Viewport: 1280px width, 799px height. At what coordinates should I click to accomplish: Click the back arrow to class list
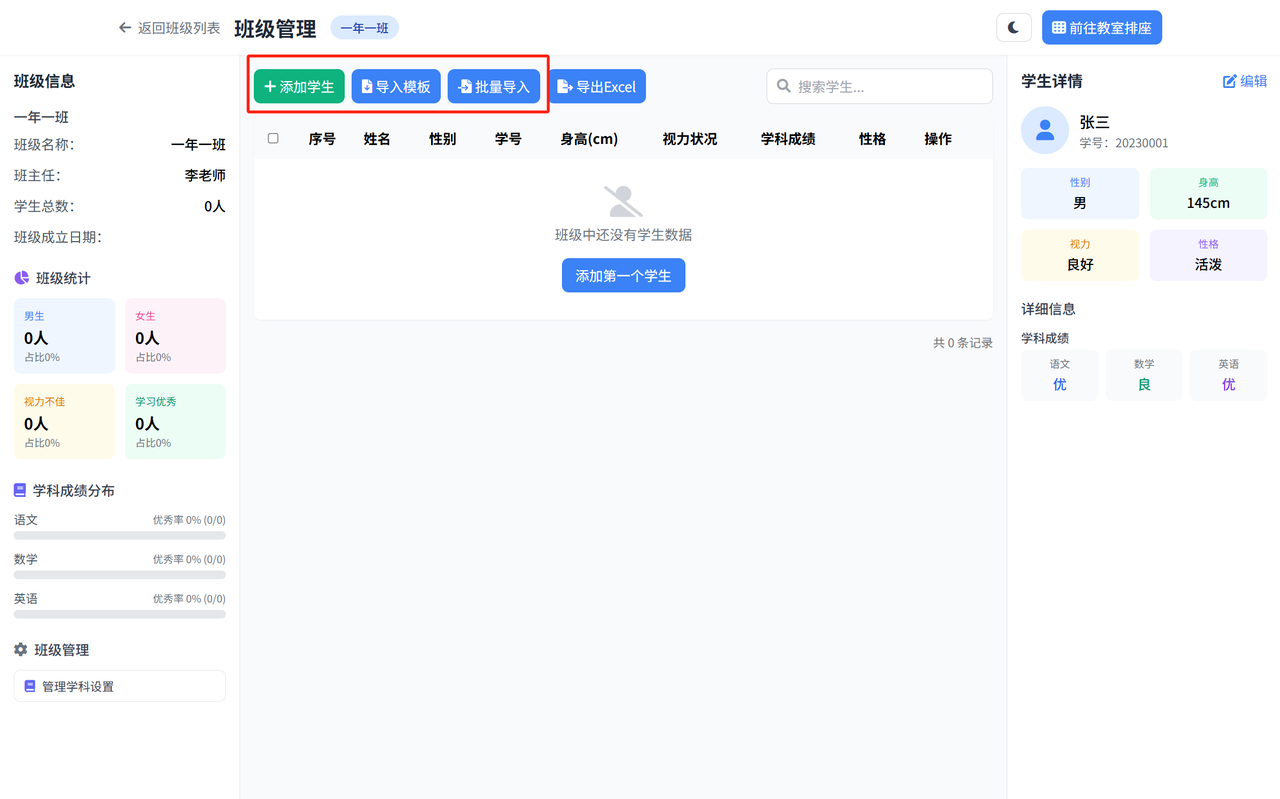point(125,28)
